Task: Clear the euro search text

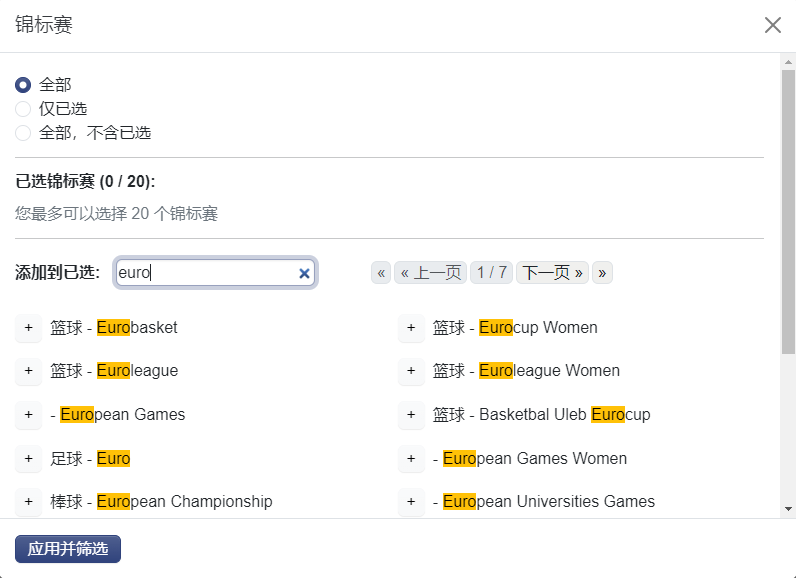Action: pyautogui.click(x=304, y=273)
